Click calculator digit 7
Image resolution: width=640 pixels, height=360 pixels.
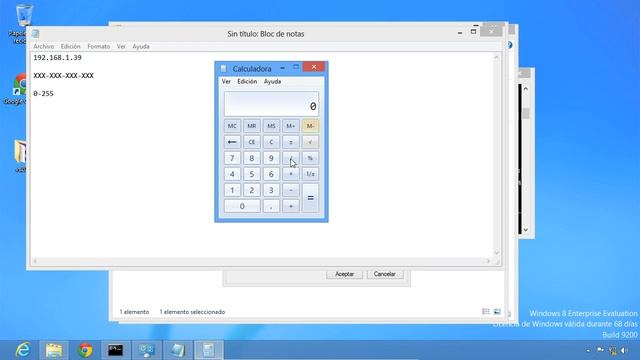click(232, 158)
